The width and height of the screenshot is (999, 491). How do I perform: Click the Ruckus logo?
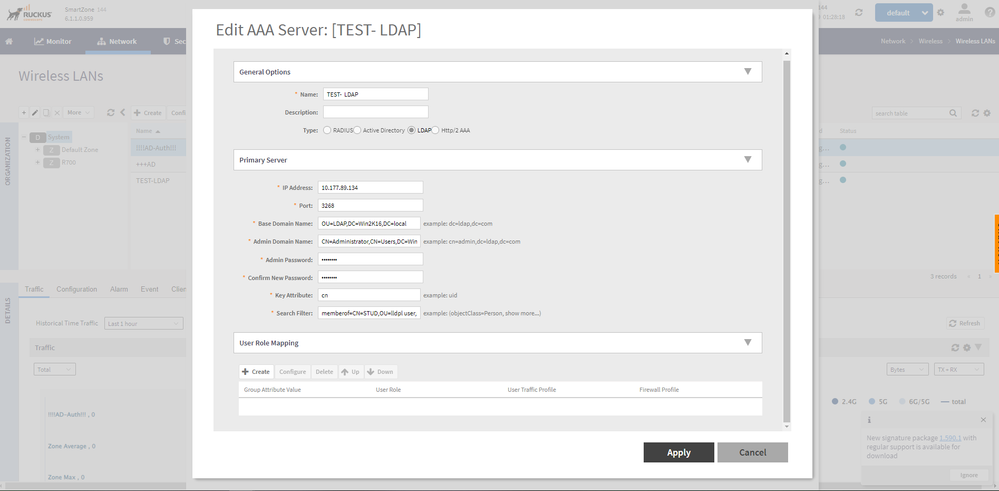click(30, 13)
